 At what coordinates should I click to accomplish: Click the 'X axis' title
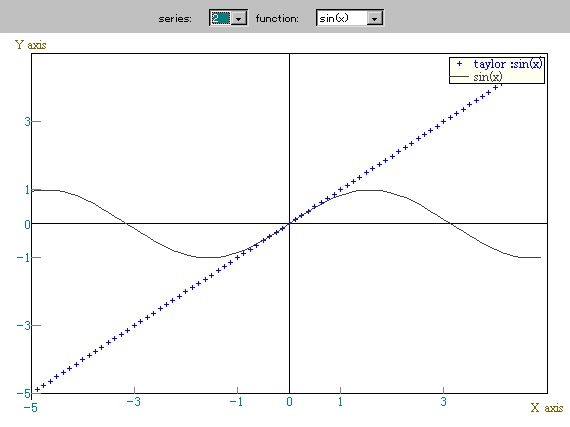[547, 407]
